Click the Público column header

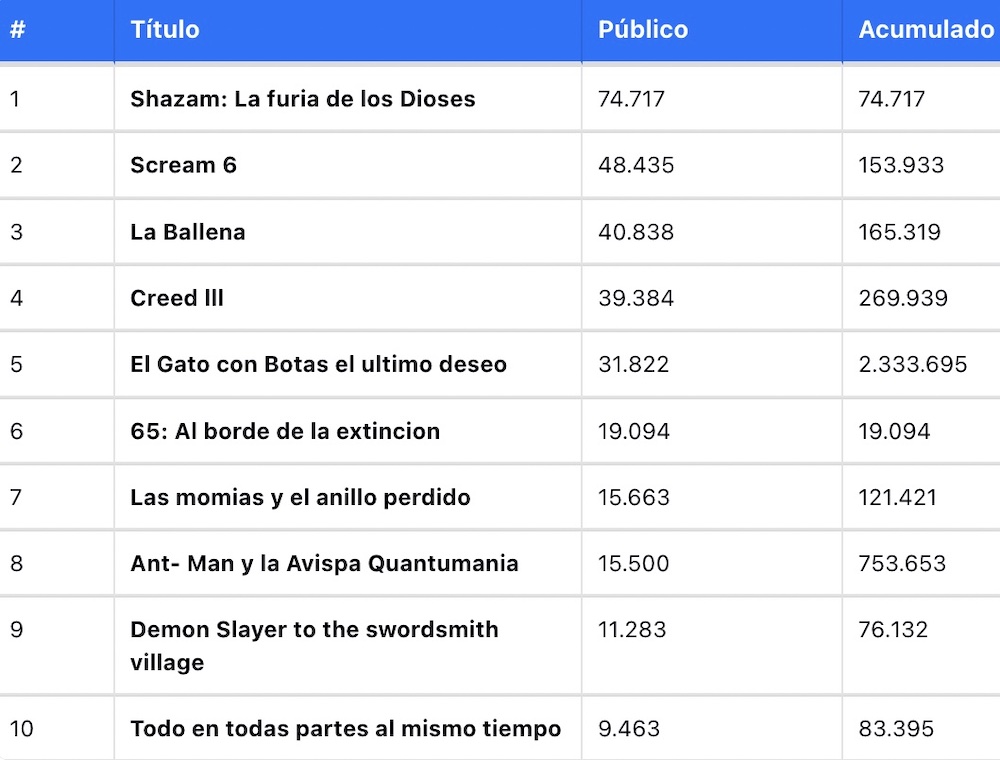[643, 30]
